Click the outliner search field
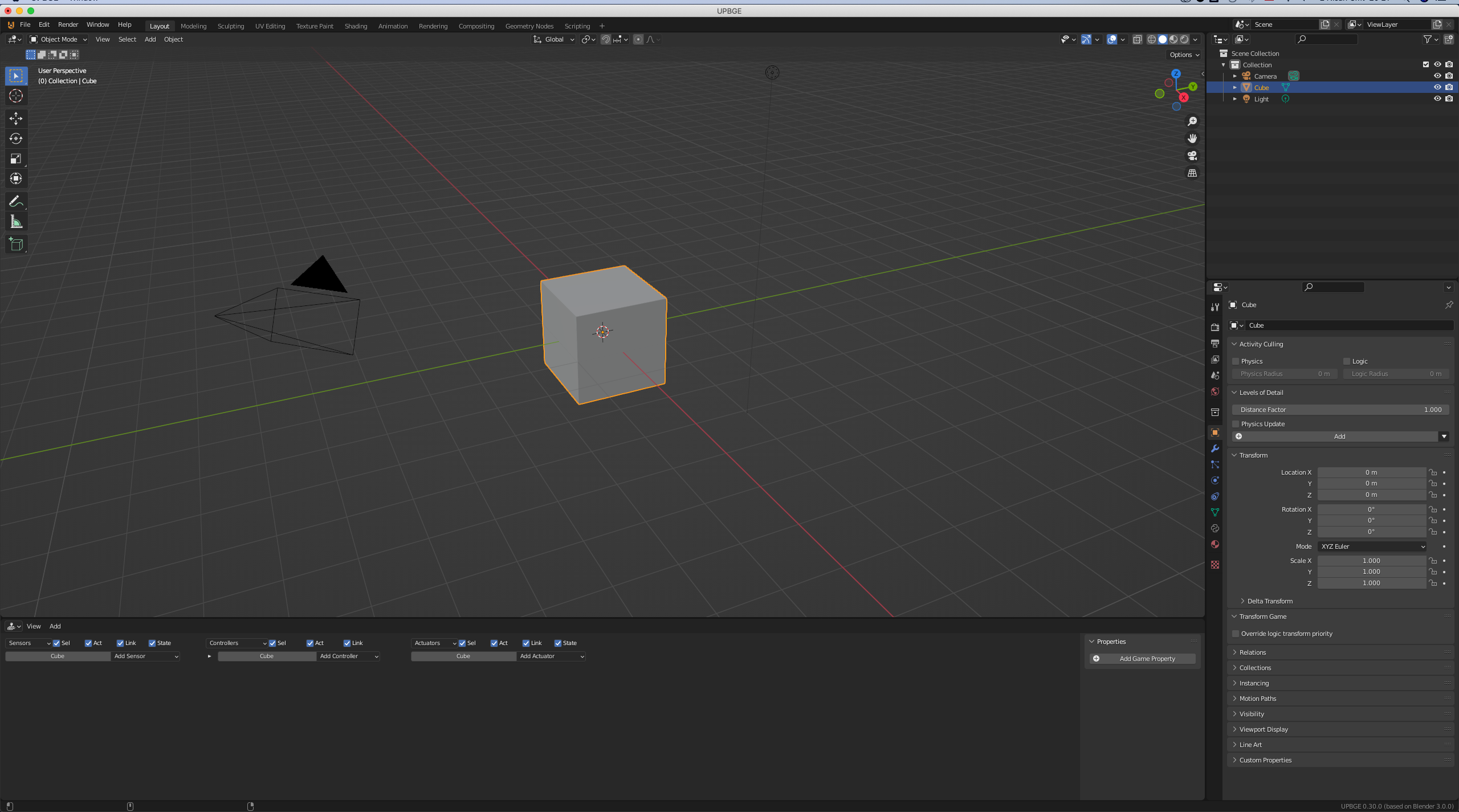 pyautogui.click(x=1326, y=39)
